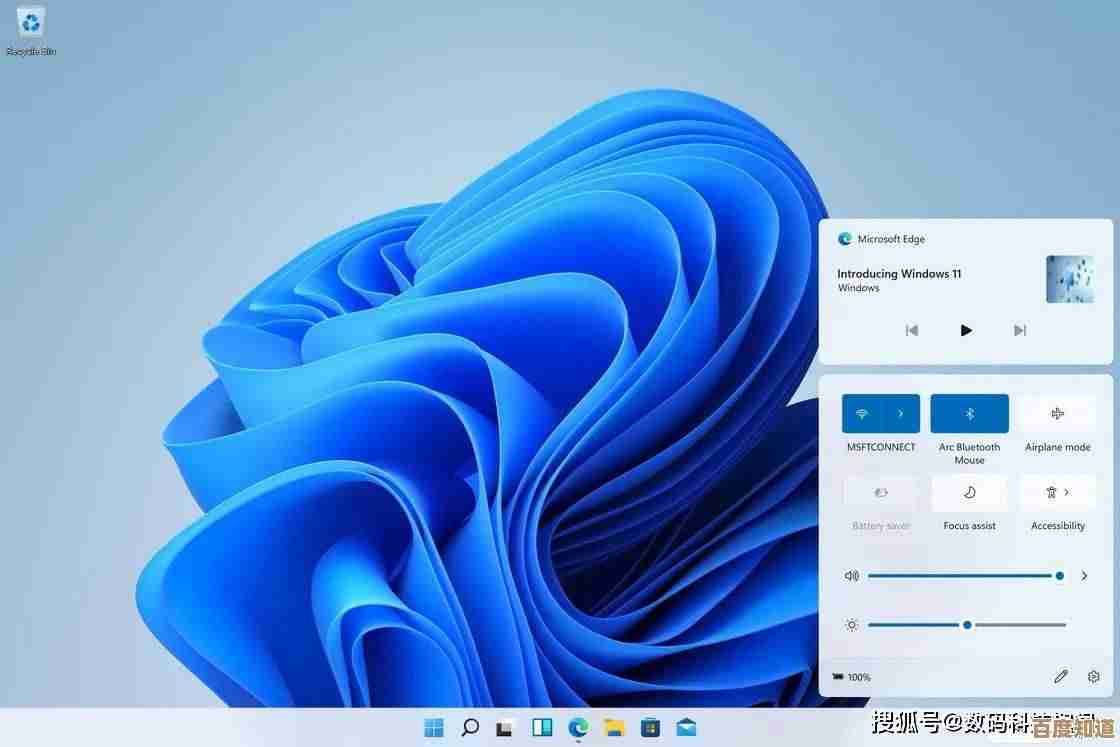
Task: Expand Accessibility options with the chevron
Action: click(1071, 492)
